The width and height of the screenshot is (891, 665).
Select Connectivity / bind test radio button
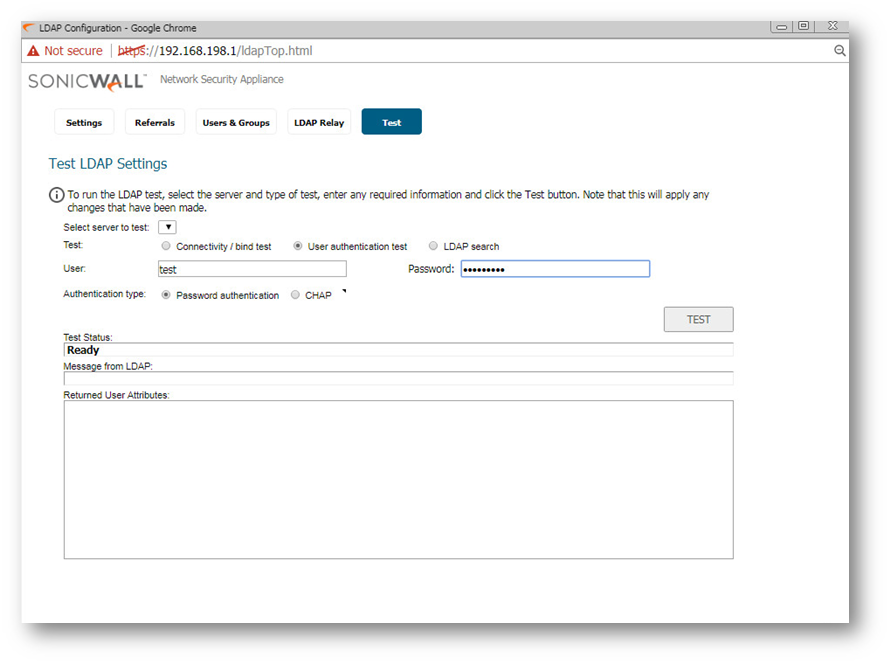[x=165, y=246]
